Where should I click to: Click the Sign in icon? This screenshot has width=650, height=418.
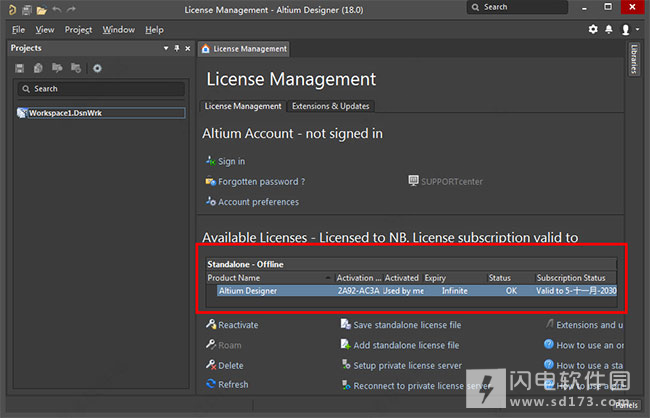coord(211,160)
